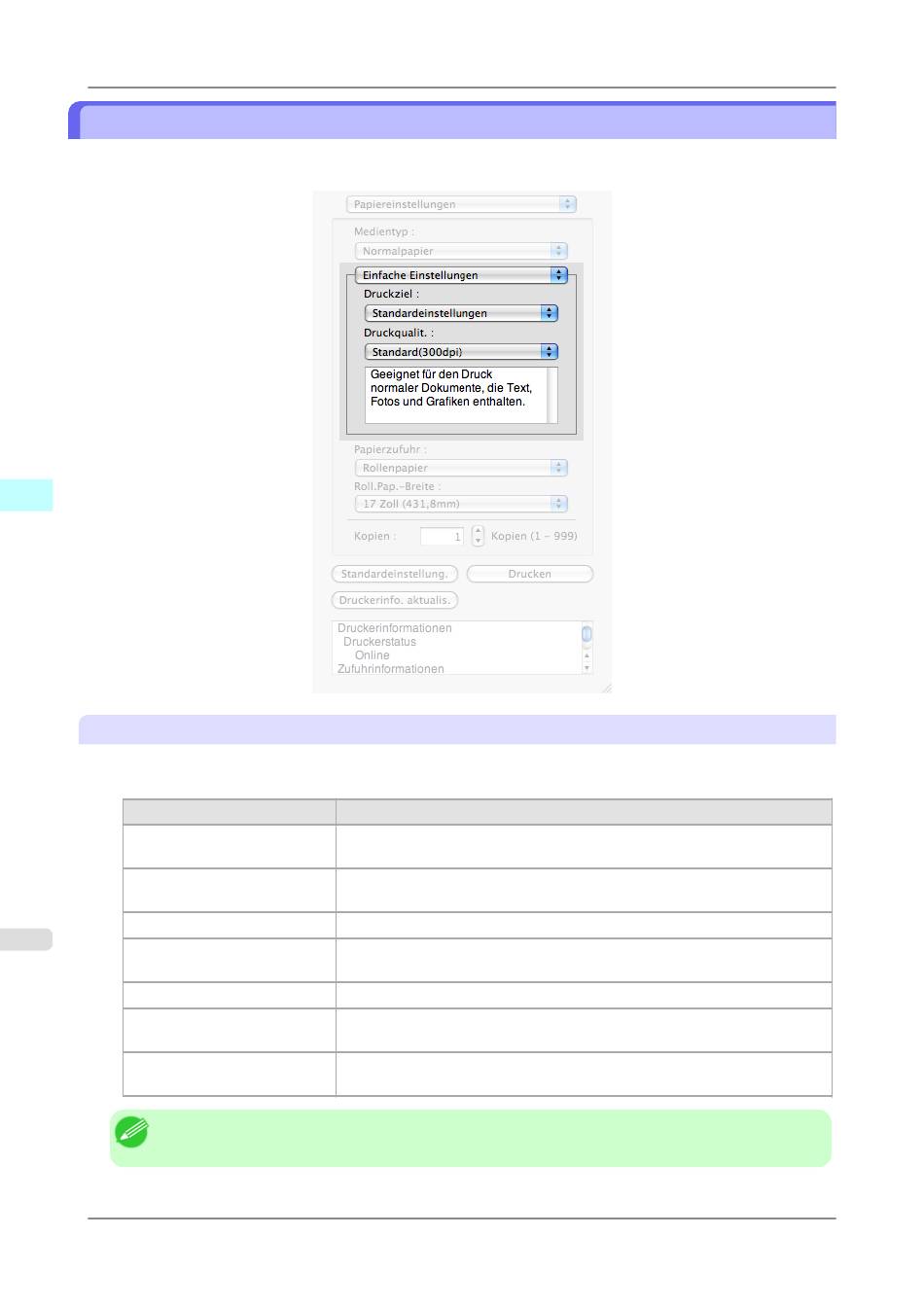Open the Papierzufuhr Rollenpapier dropdown

point(461,468)
